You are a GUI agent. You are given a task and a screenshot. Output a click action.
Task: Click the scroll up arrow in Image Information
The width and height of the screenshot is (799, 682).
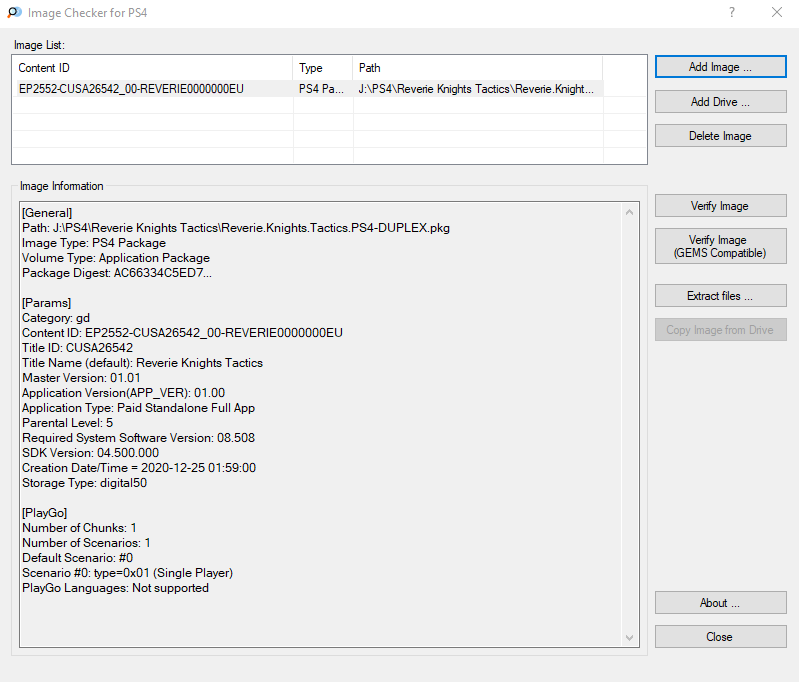pos(630,213)
